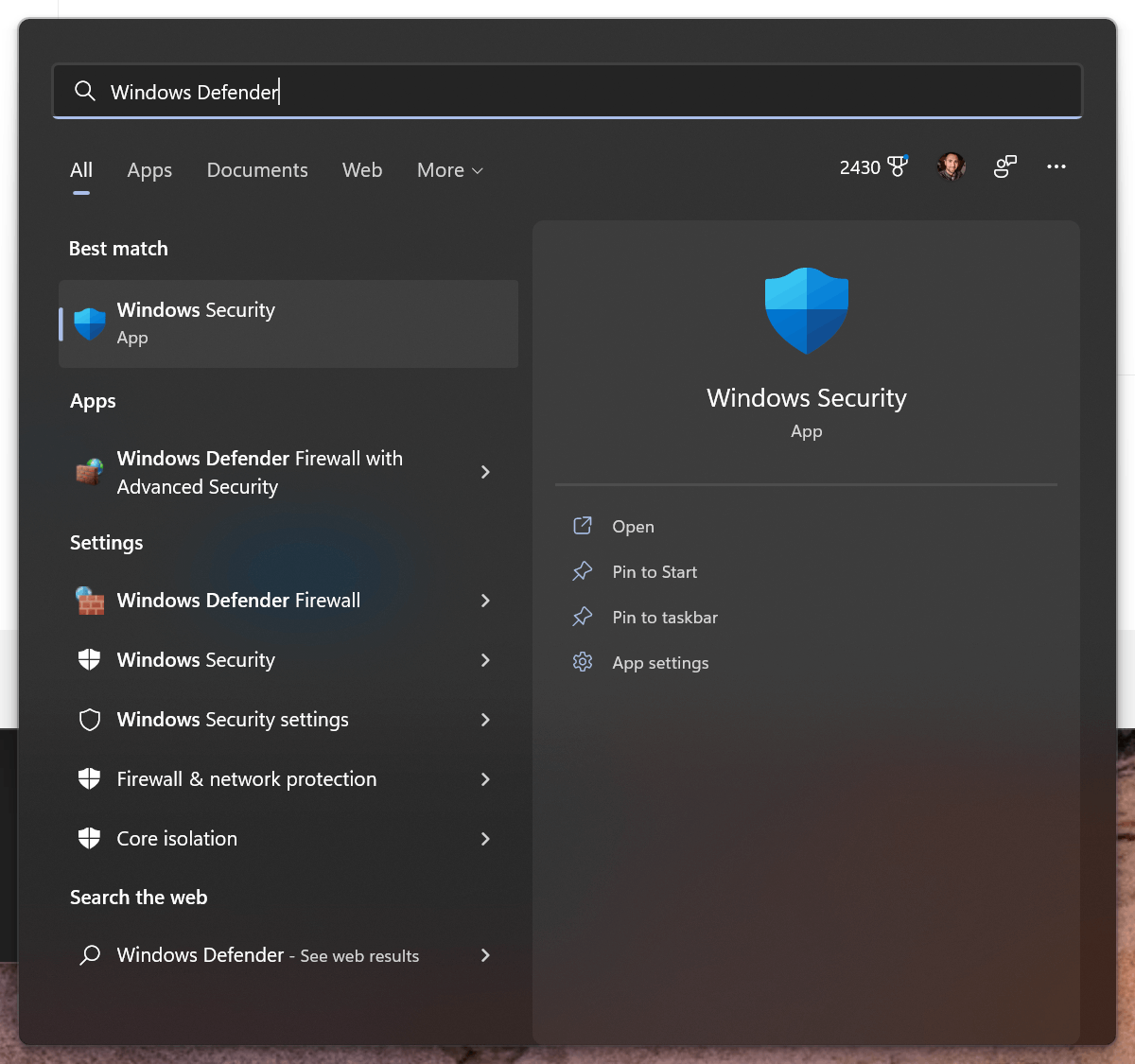Switch to the Web filter tab
1135x1064 pixels.
pos(362,170)
